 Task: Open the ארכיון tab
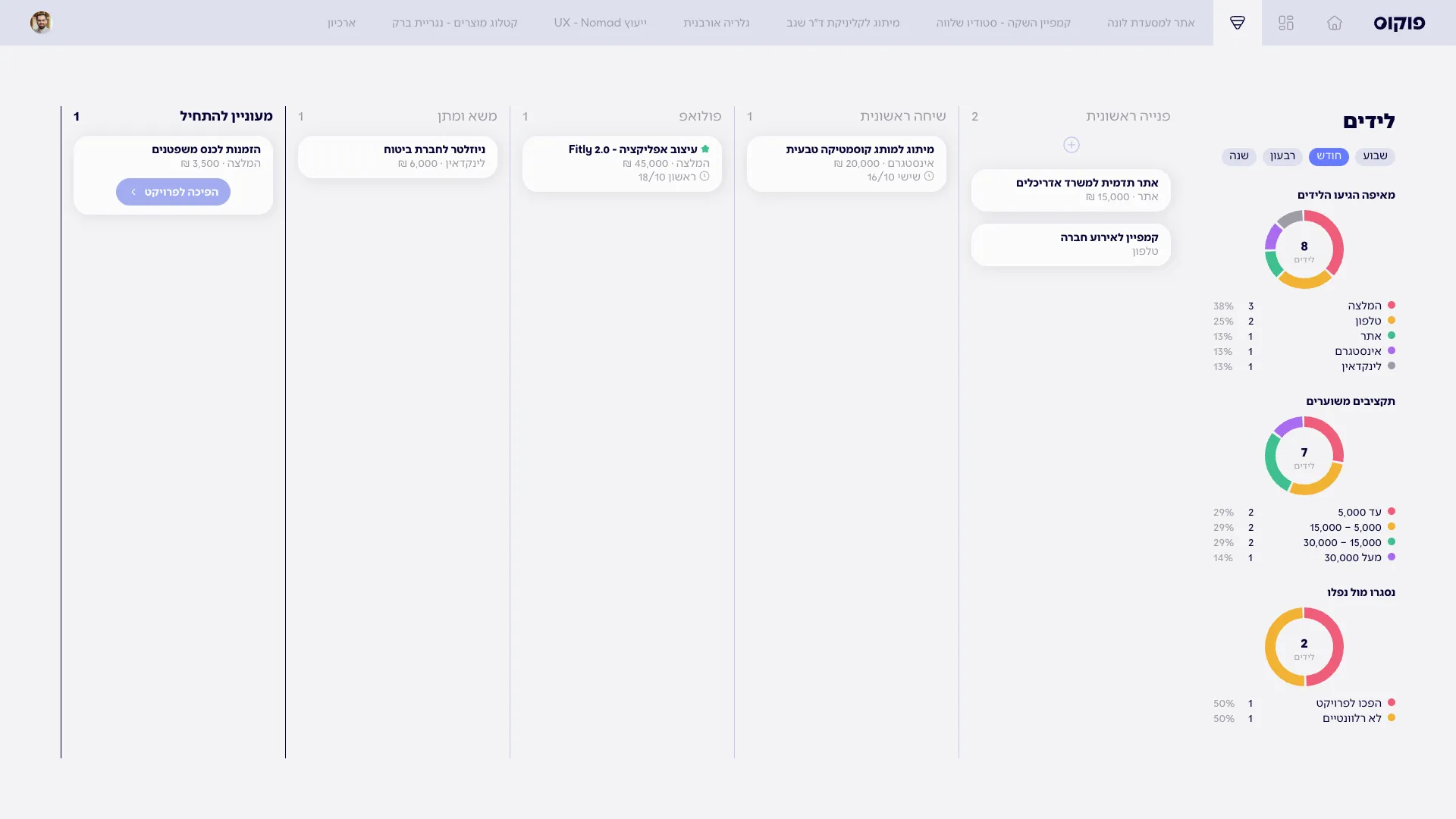341,23
